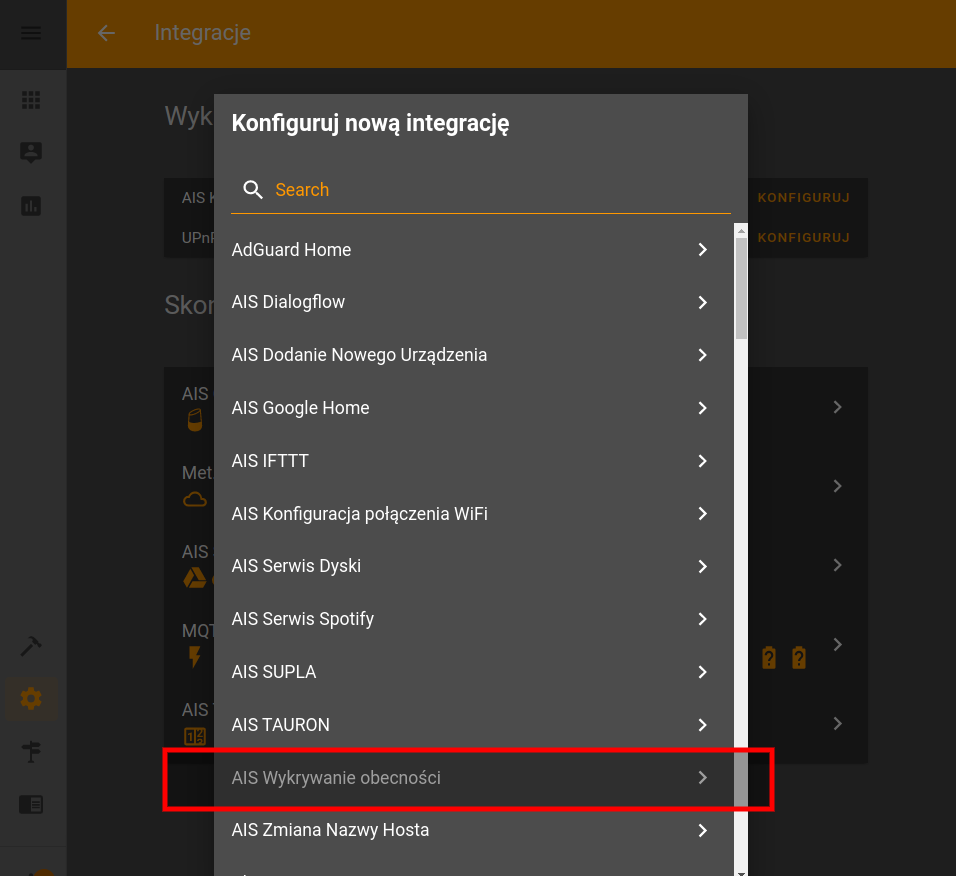
Task: Select AIS Wykrywanie obecności
Action: (x=474, y=778)
